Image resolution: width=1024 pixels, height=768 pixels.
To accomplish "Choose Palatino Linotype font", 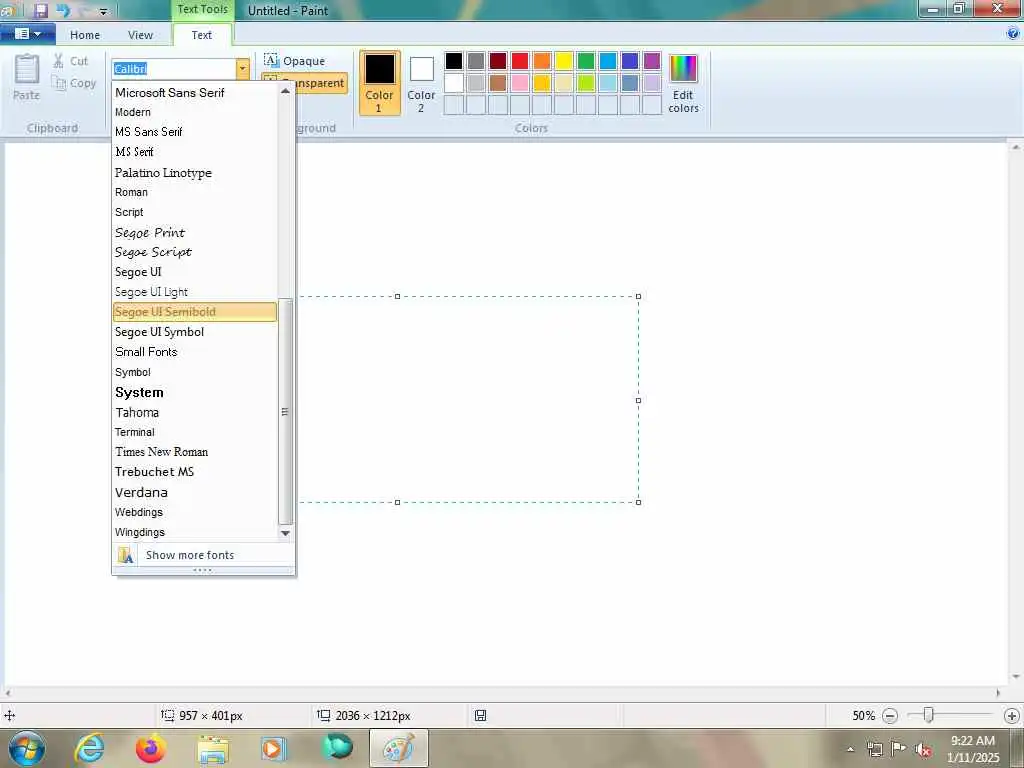I will [195, 173].
